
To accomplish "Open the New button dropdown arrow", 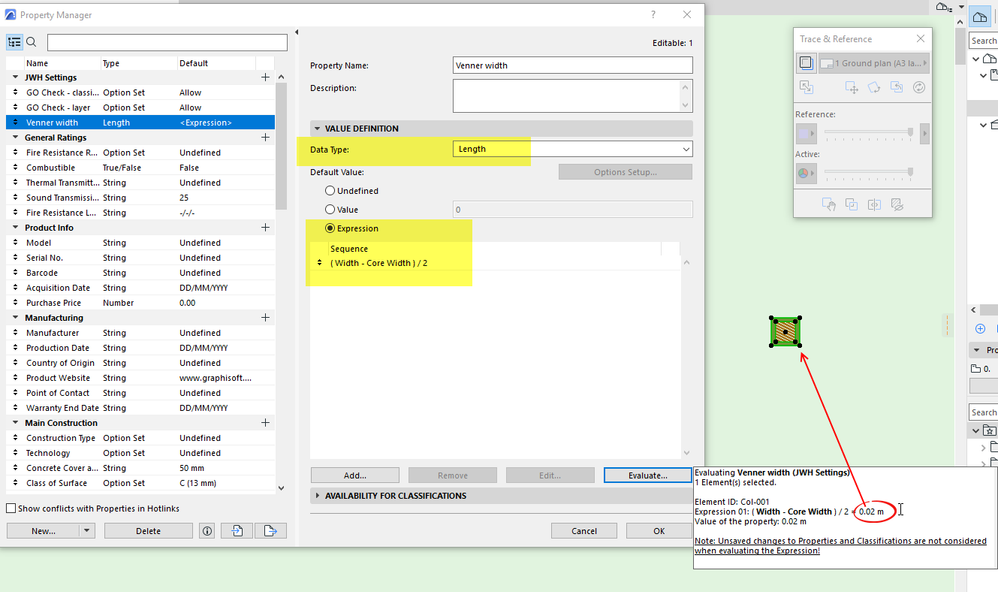I will coord(87,531).
